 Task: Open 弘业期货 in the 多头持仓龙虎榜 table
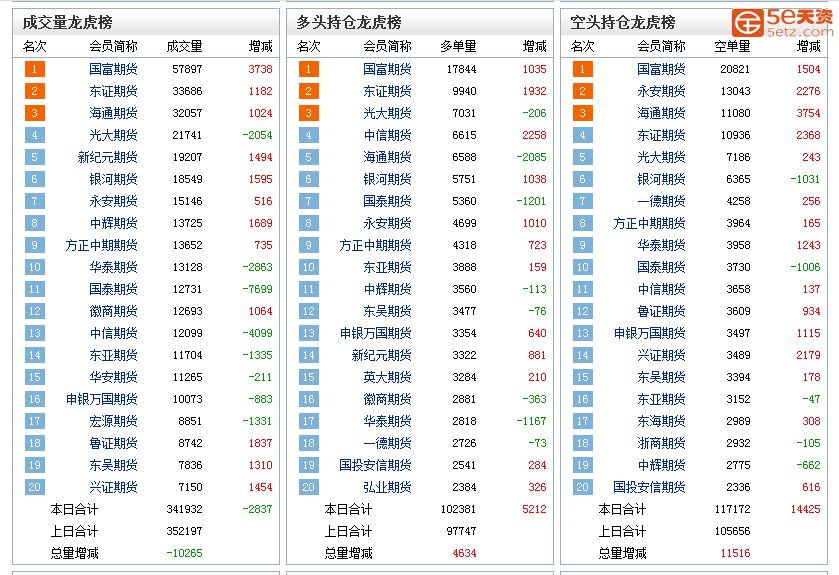(x=387, y=487)
